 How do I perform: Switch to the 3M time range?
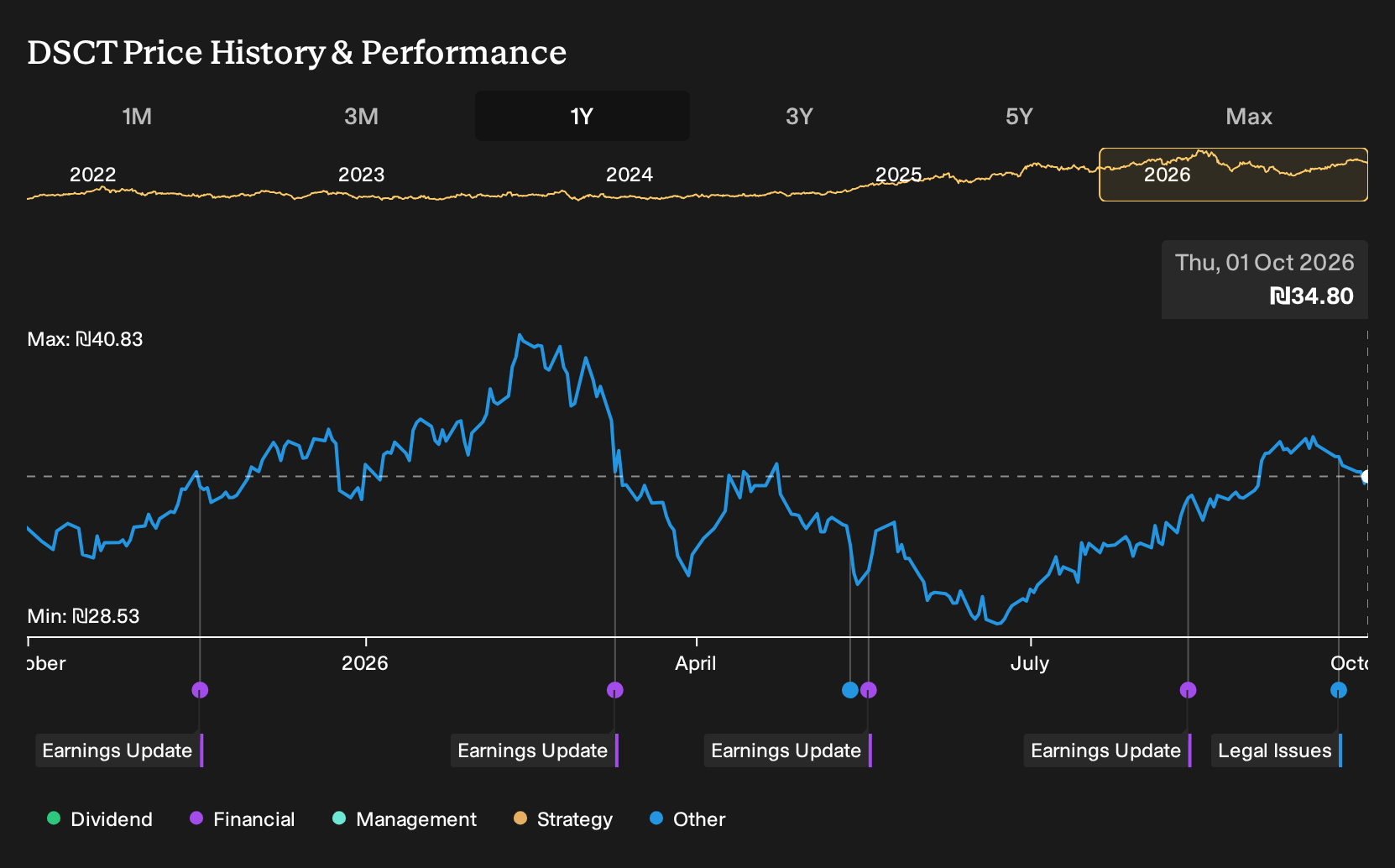click(361, 116)
